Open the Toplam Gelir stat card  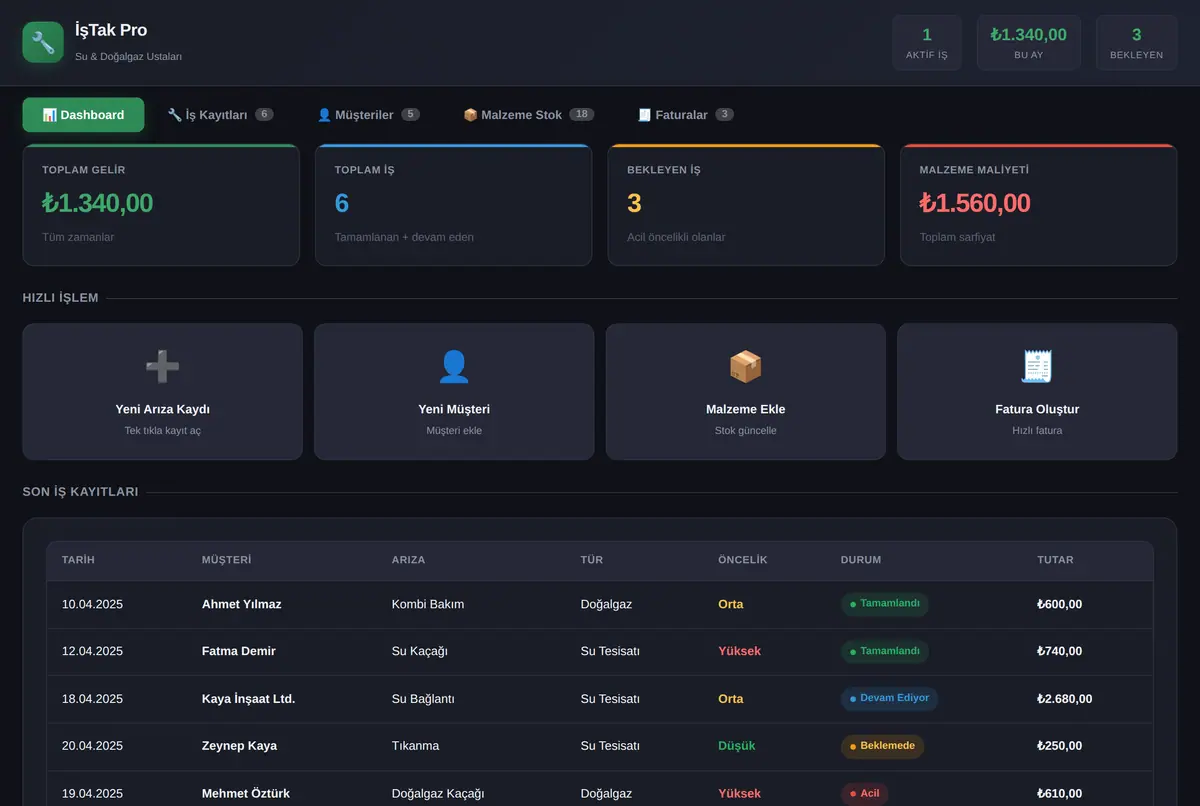(x=161, y=205)
